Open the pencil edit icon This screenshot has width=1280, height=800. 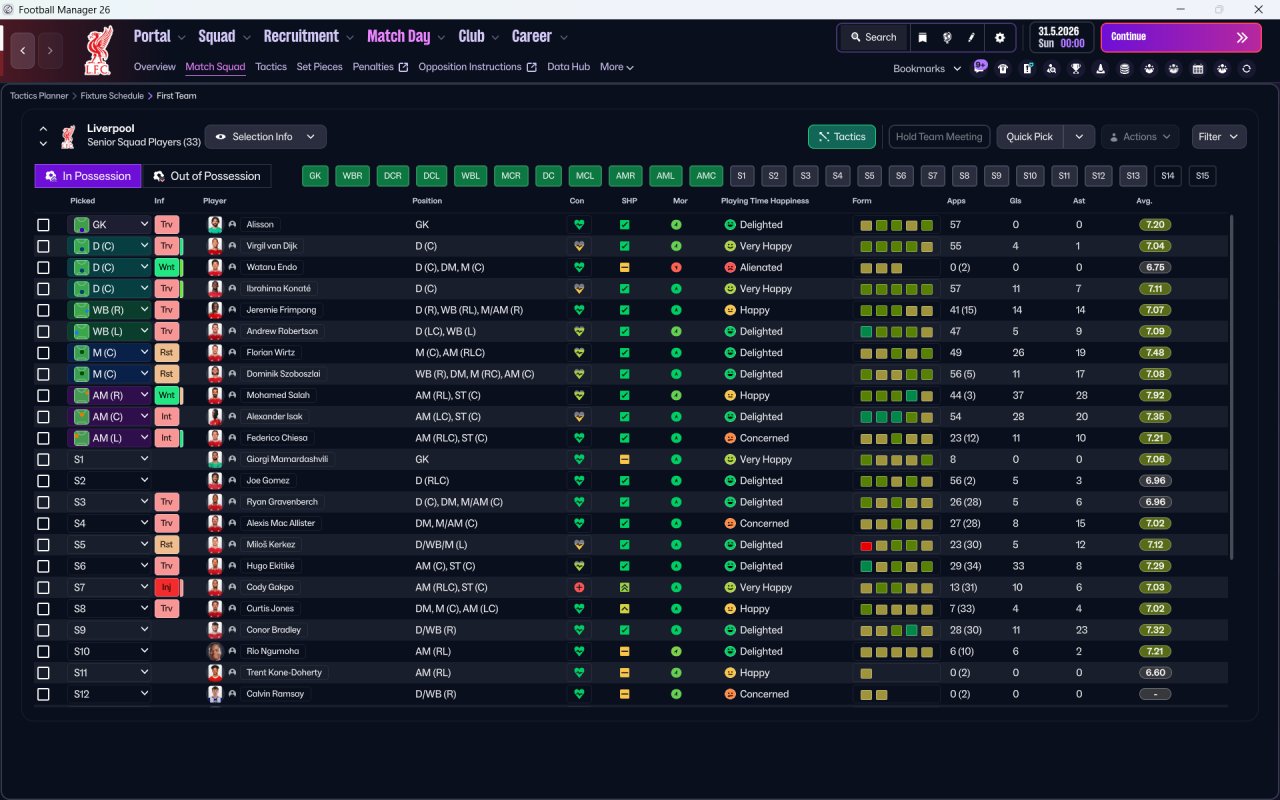coord(971,37)
